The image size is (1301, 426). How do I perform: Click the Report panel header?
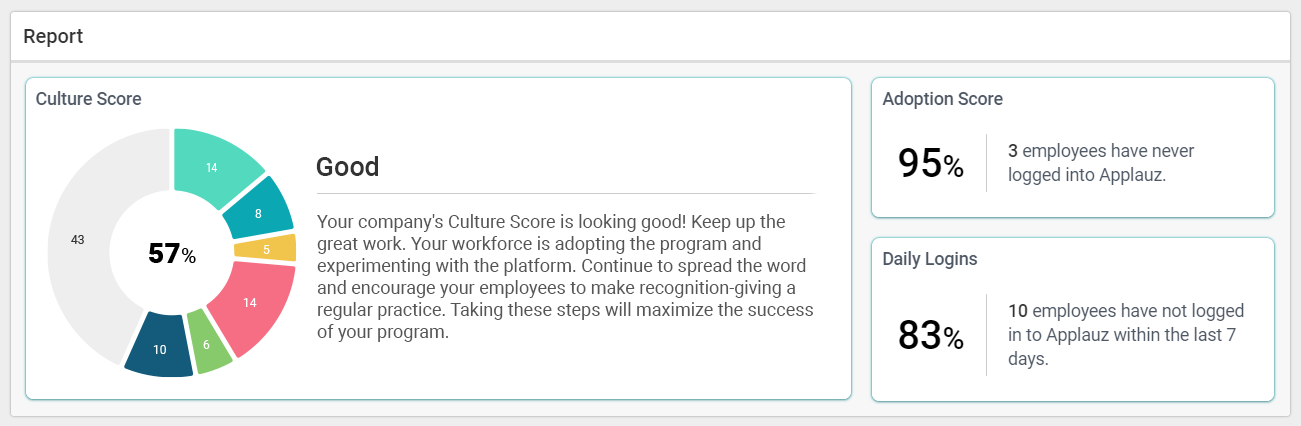pyautogui.click(x=54, y=37)
